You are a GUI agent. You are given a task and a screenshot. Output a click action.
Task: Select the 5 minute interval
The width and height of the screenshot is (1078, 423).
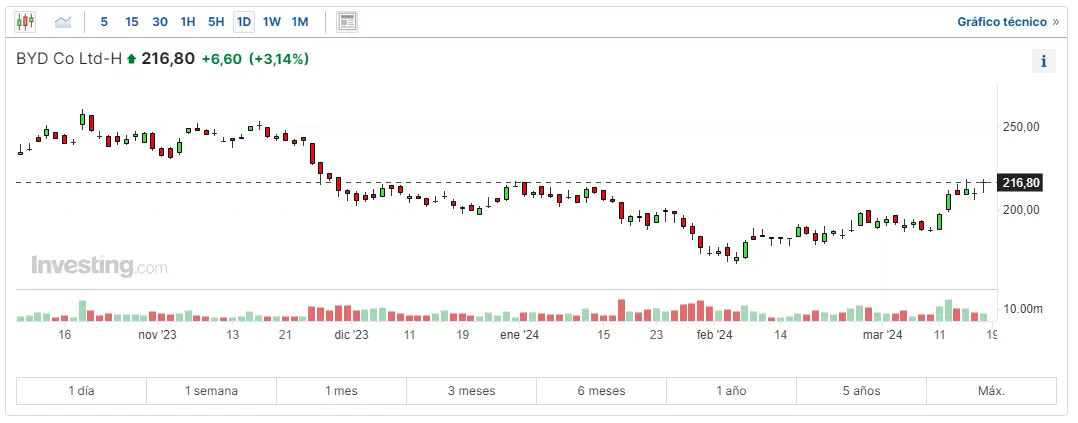(104, 21)
